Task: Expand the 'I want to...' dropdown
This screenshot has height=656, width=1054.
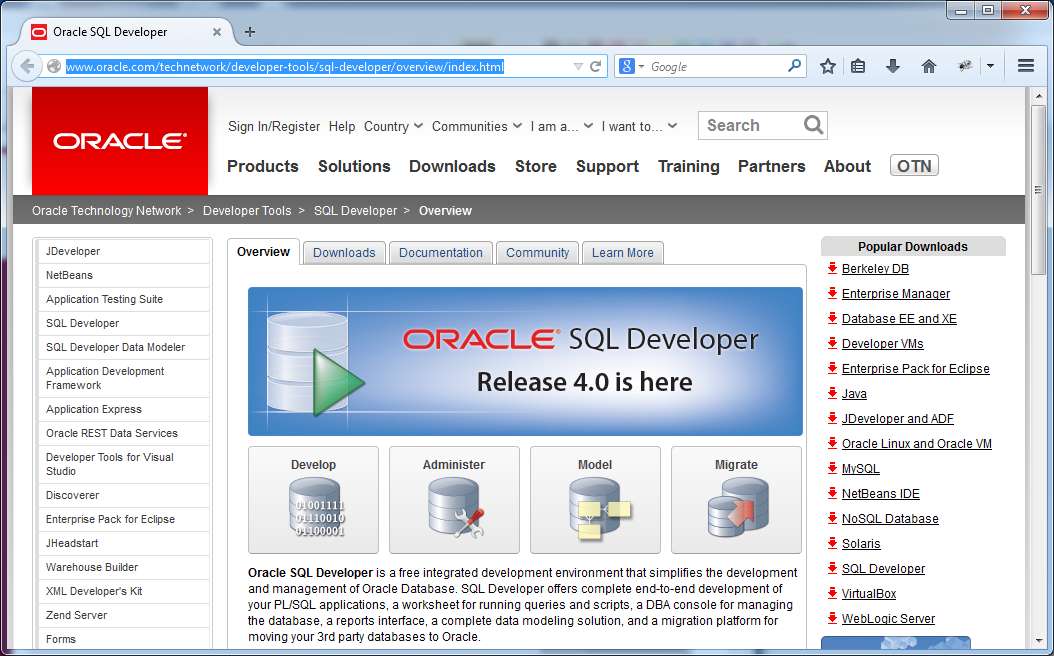Action: 639,126
